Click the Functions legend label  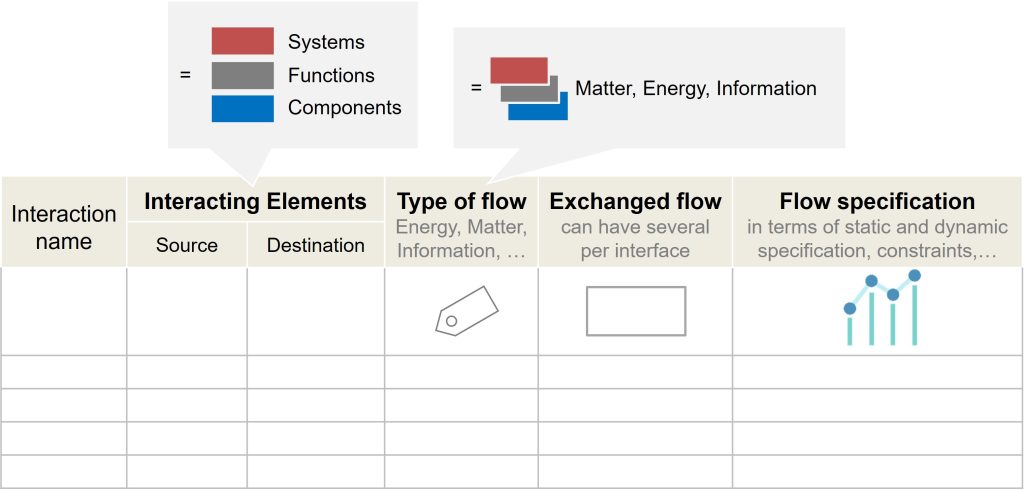pos(331,75)
